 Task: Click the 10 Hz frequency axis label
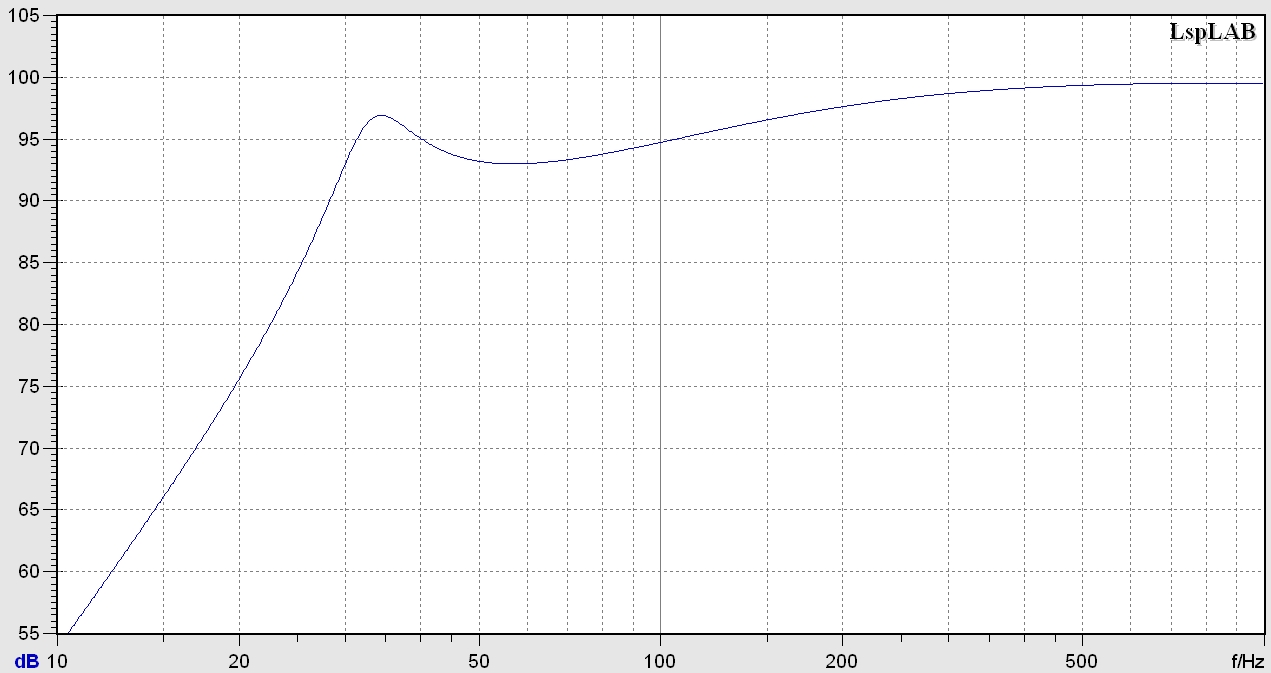[57, 661]
